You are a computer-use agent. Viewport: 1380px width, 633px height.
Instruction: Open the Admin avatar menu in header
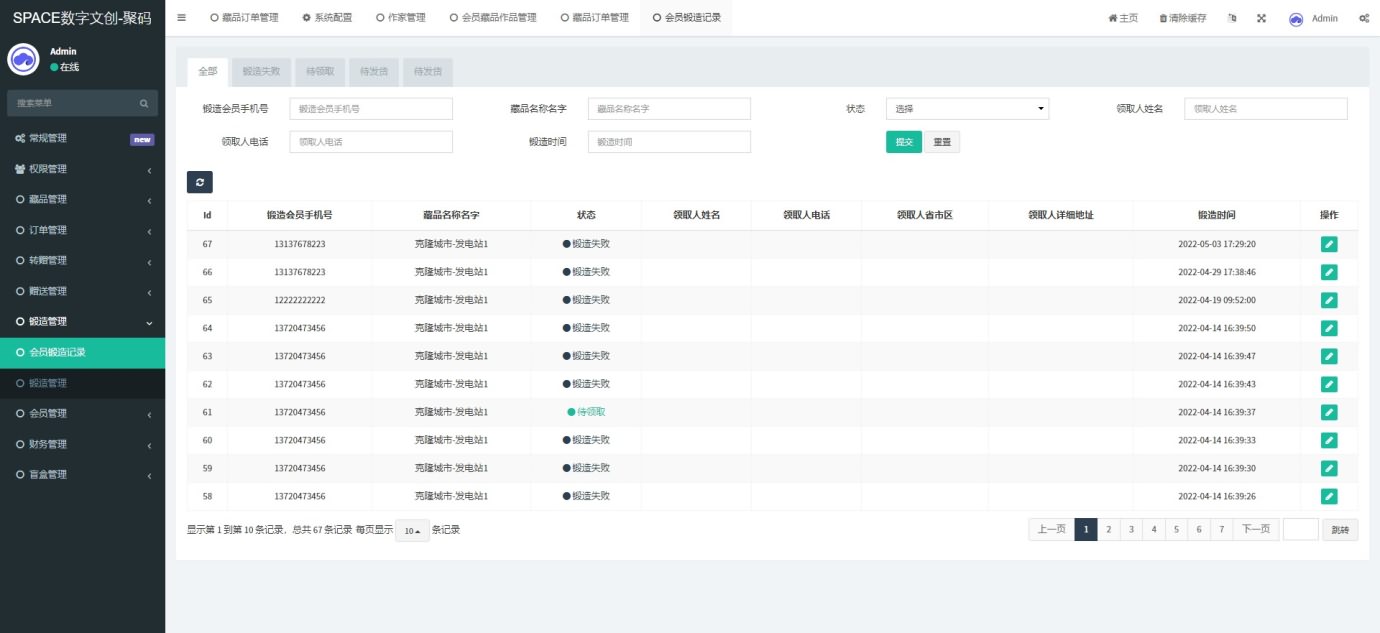click(x=1313, y=18)
